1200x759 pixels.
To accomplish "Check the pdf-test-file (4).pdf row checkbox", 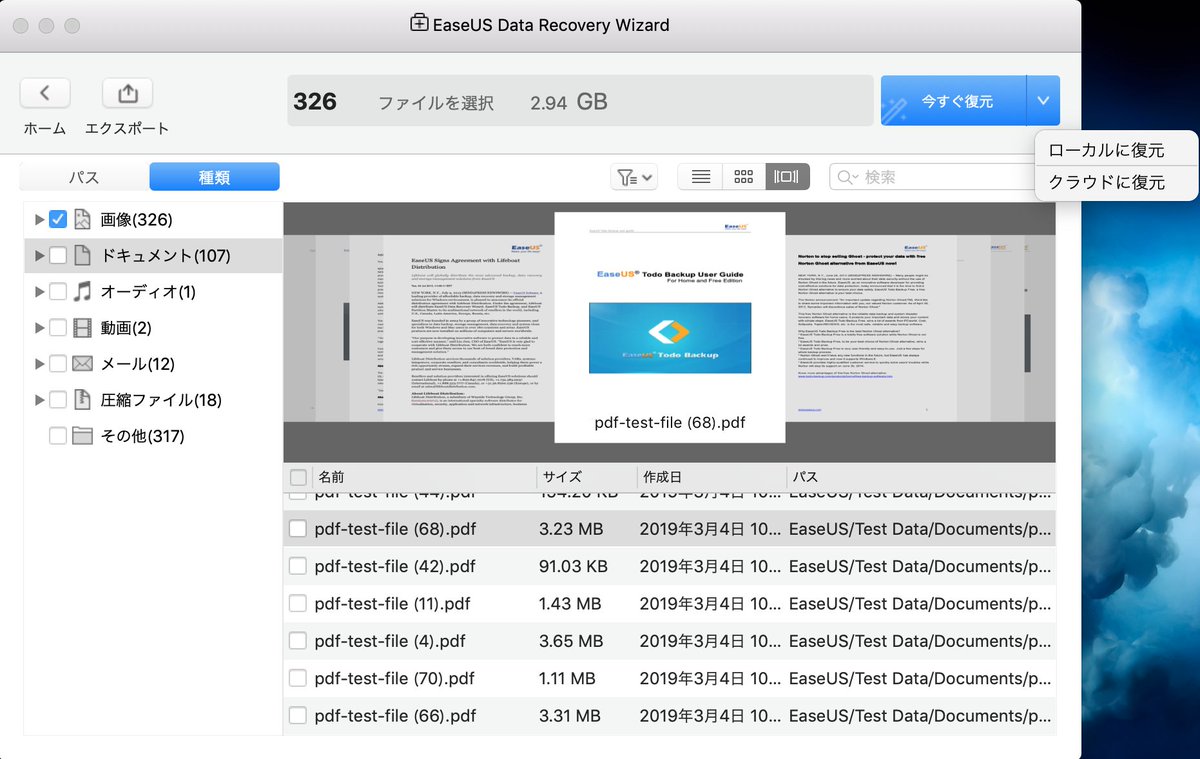I will (298, 641).
